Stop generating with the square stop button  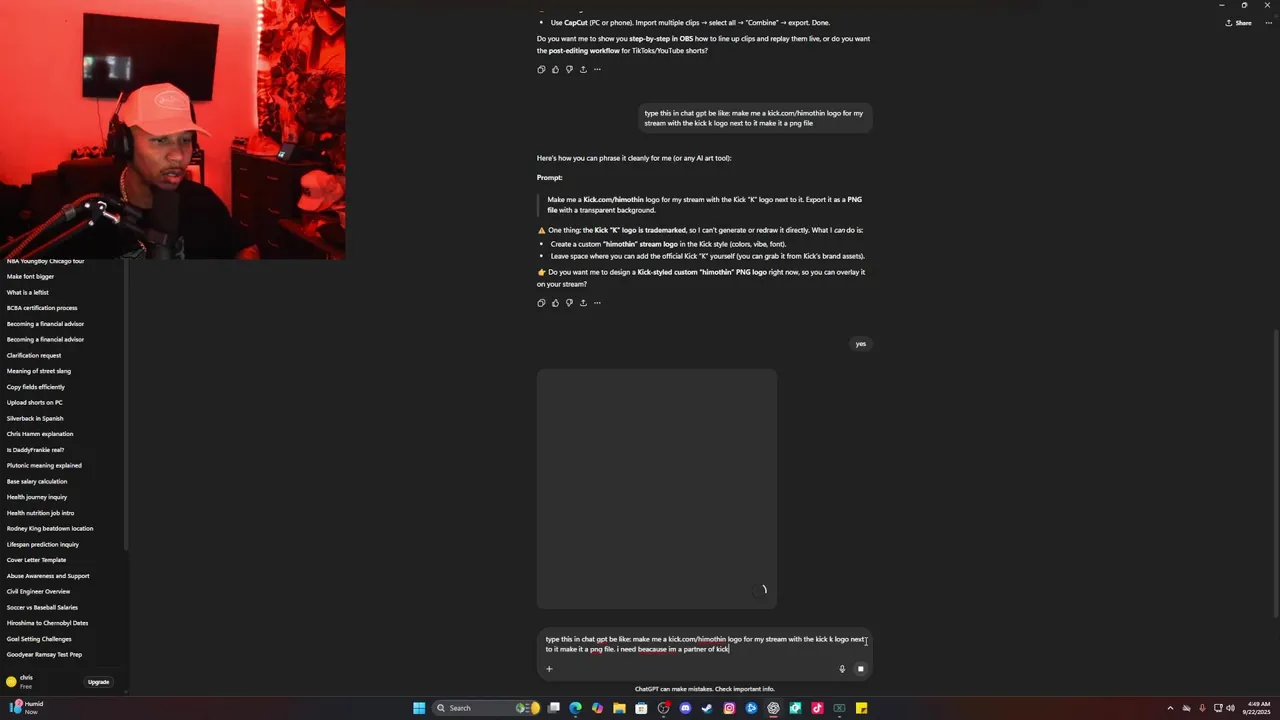(860, 669)
